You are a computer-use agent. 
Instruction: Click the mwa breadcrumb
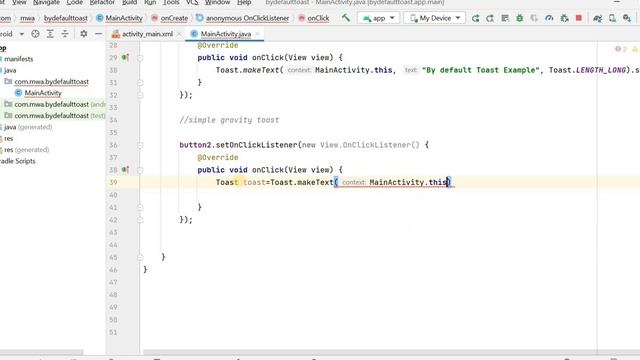pos(27,18)
